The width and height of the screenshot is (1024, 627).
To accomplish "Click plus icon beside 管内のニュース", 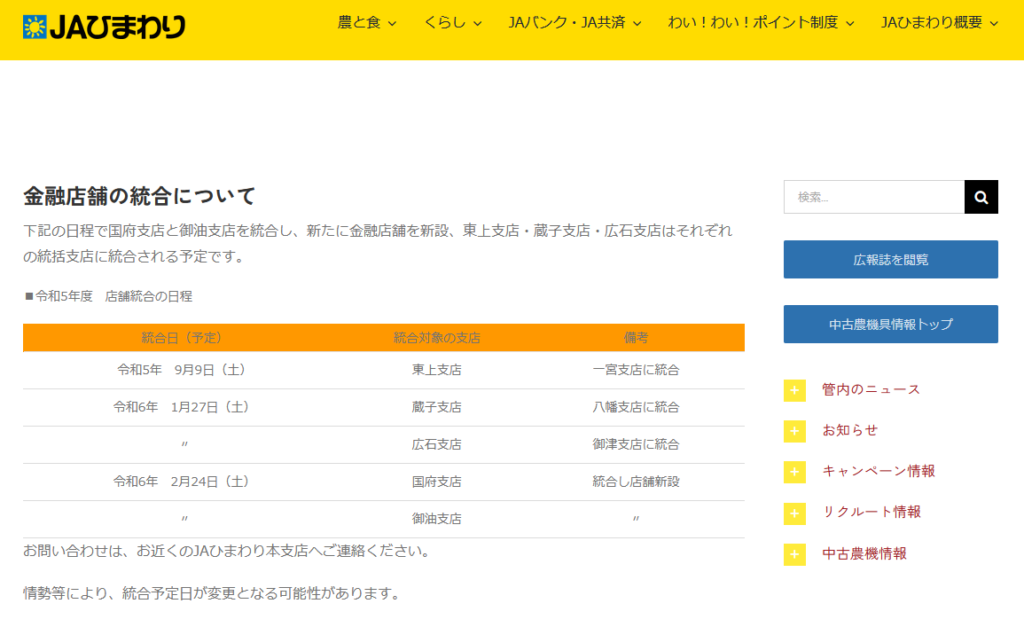I will 795,390.
